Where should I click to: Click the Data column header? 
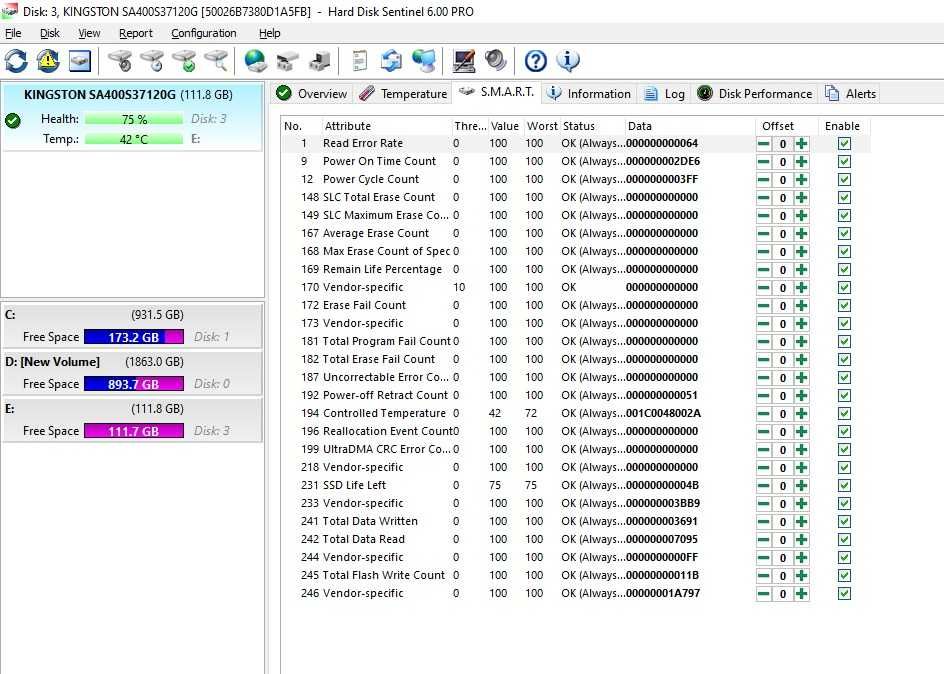click(690, 126)
